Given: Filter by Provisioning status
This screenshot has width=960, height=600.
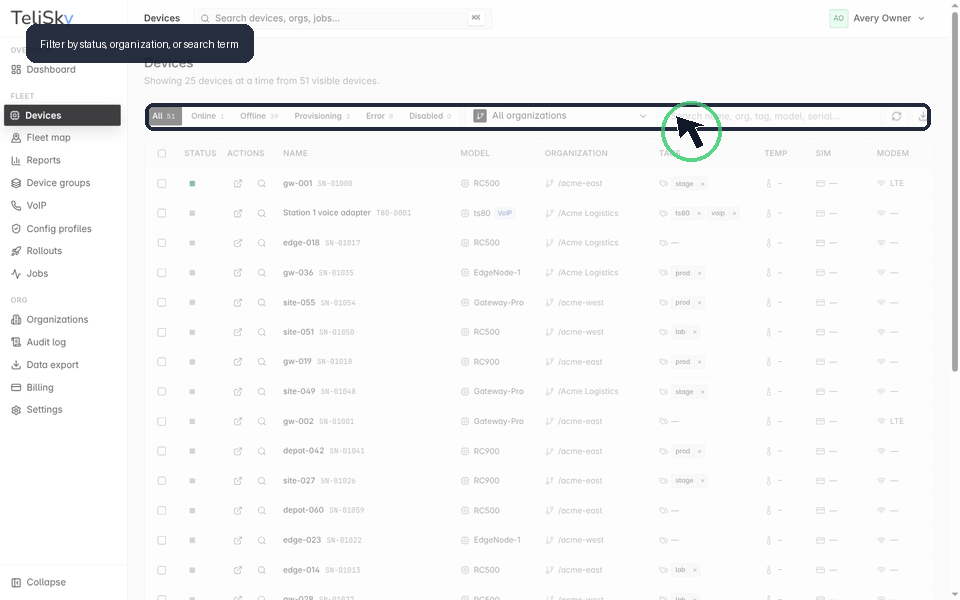Looking at the screenshot, I should click(x=322, y=116).
